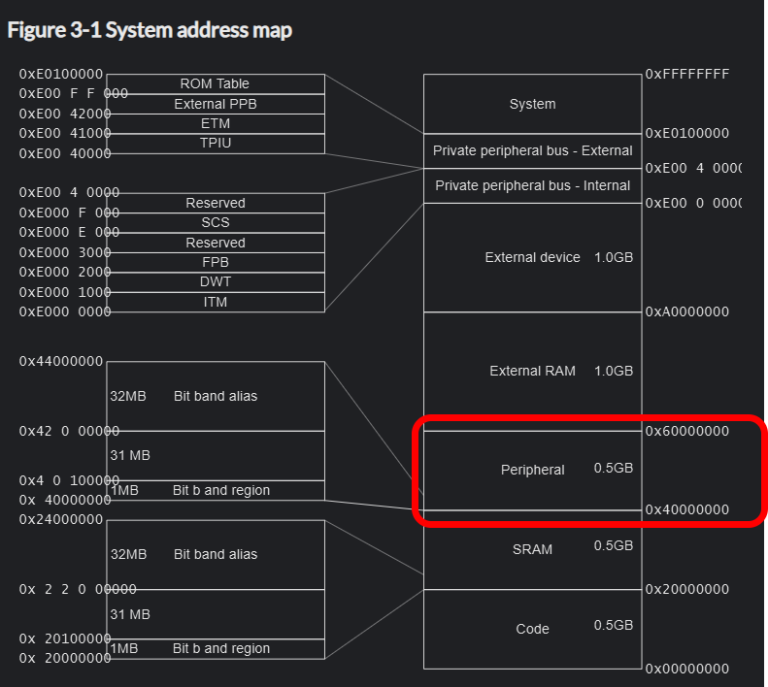Image resolution: width=768 pixels, height=687 pixels.
Task: Click the Figure 3-1 System address map heading
Action: tap(150, 30)
